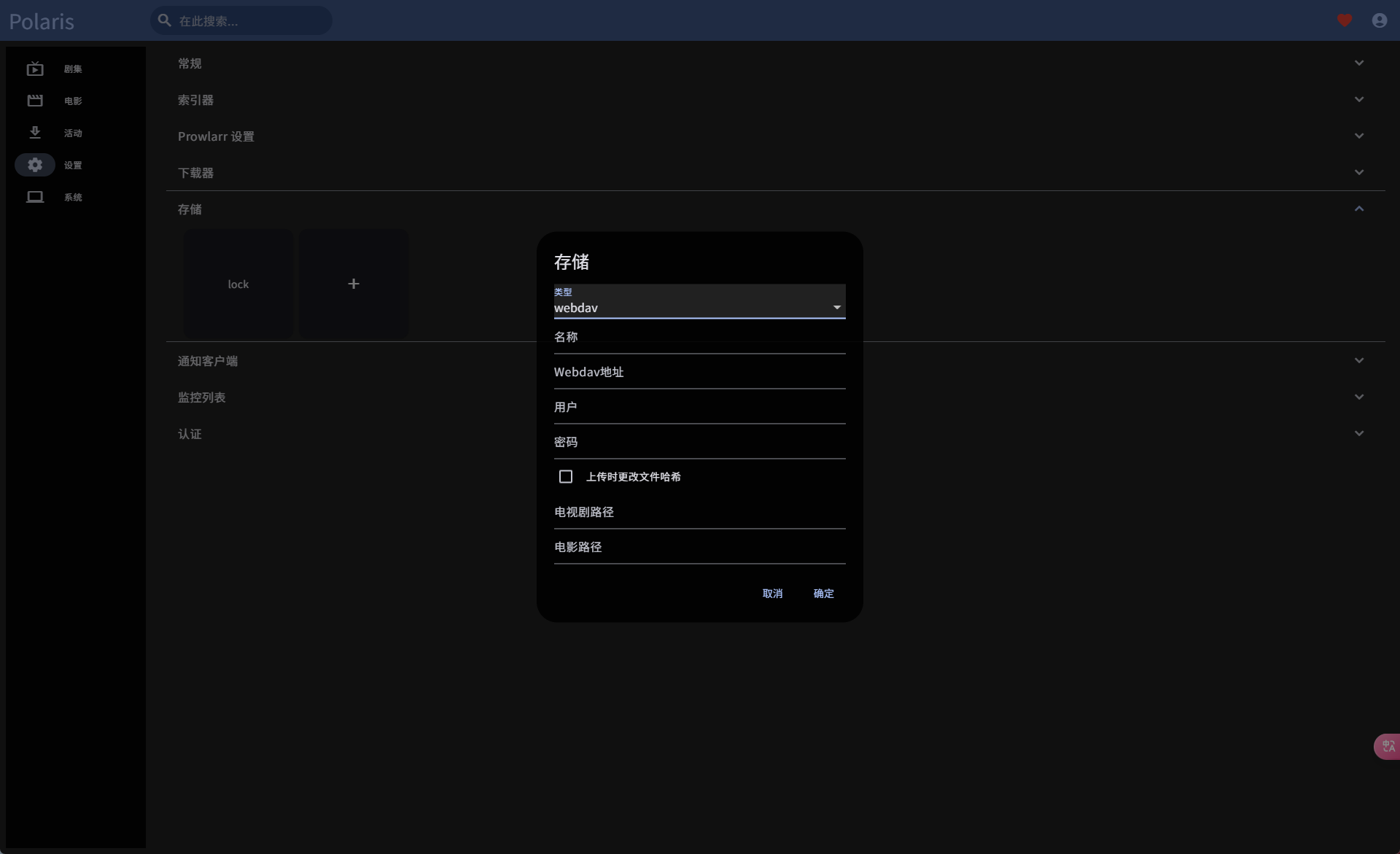Click the plus icon to add storage
The image size is (1400, 854).
click(354, 284)
